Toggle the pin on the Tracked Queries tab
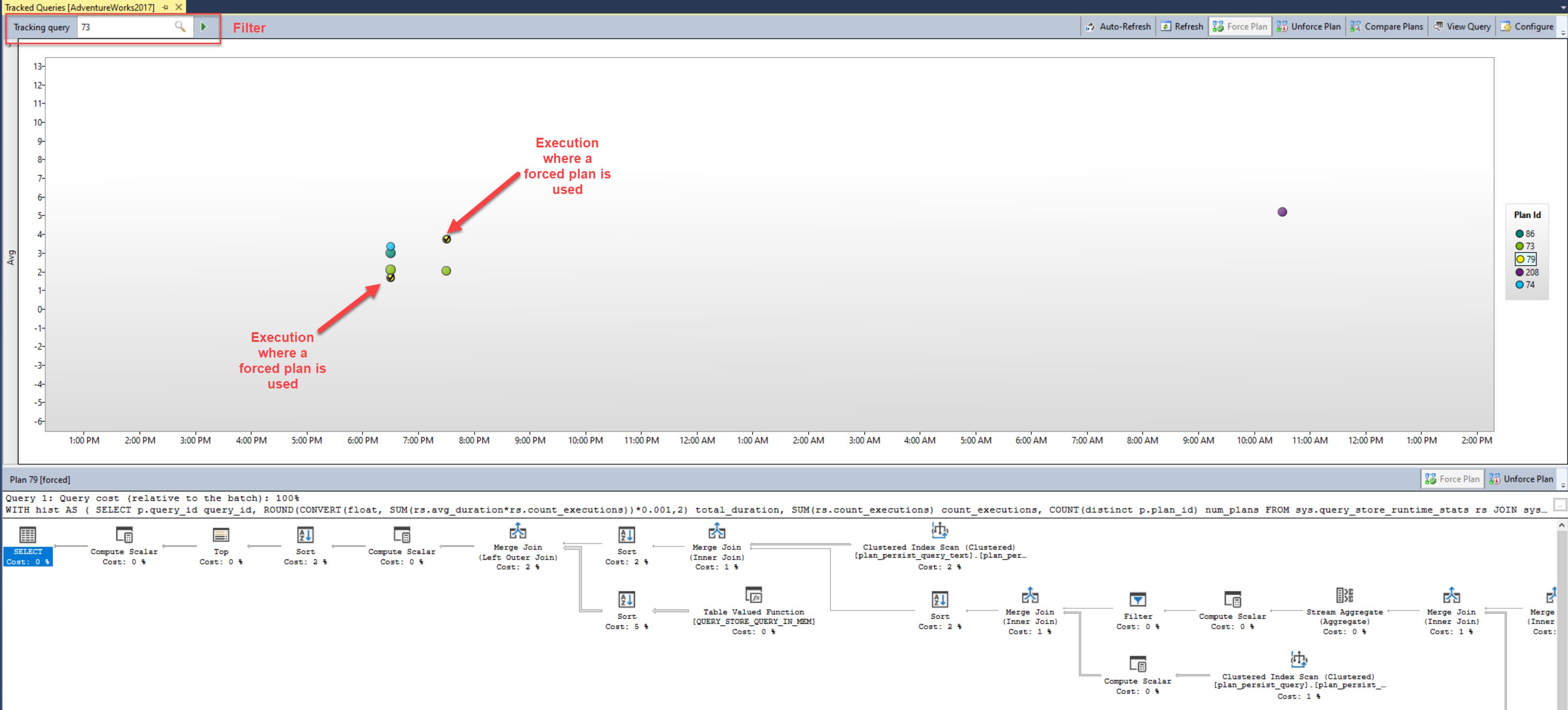Screen dimensions: 1568x710 (164, 7)
